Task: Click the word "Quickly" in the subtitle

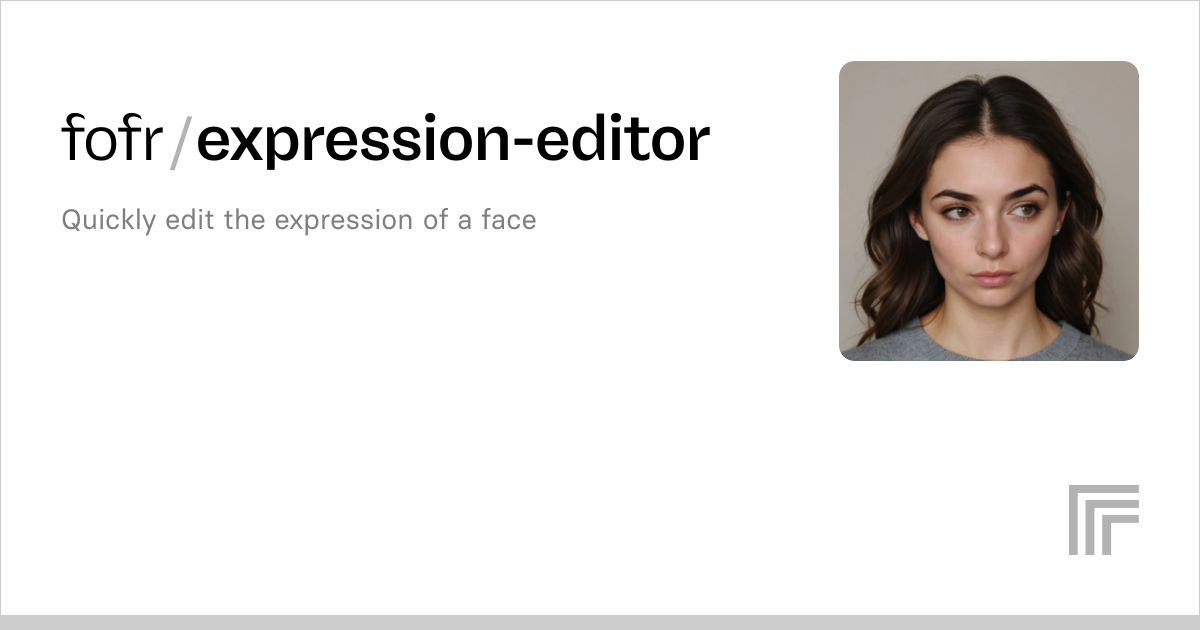Action: 109,220
